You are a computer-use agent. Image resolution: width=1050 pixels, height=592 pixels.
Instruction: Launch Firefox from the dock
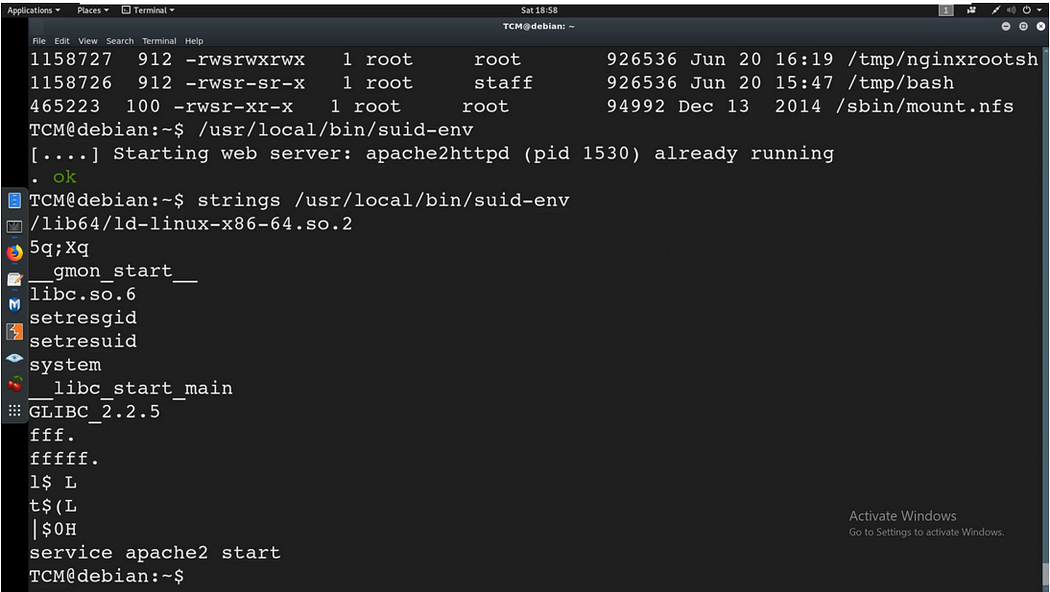(x=14, y=252)
